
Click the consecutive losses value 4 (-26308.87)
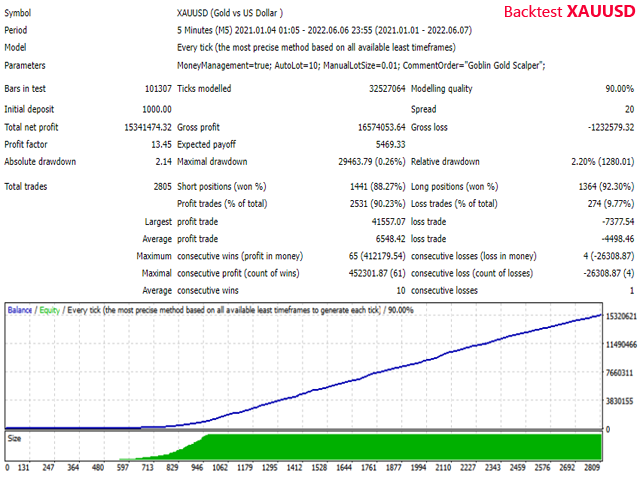[608, 256]
